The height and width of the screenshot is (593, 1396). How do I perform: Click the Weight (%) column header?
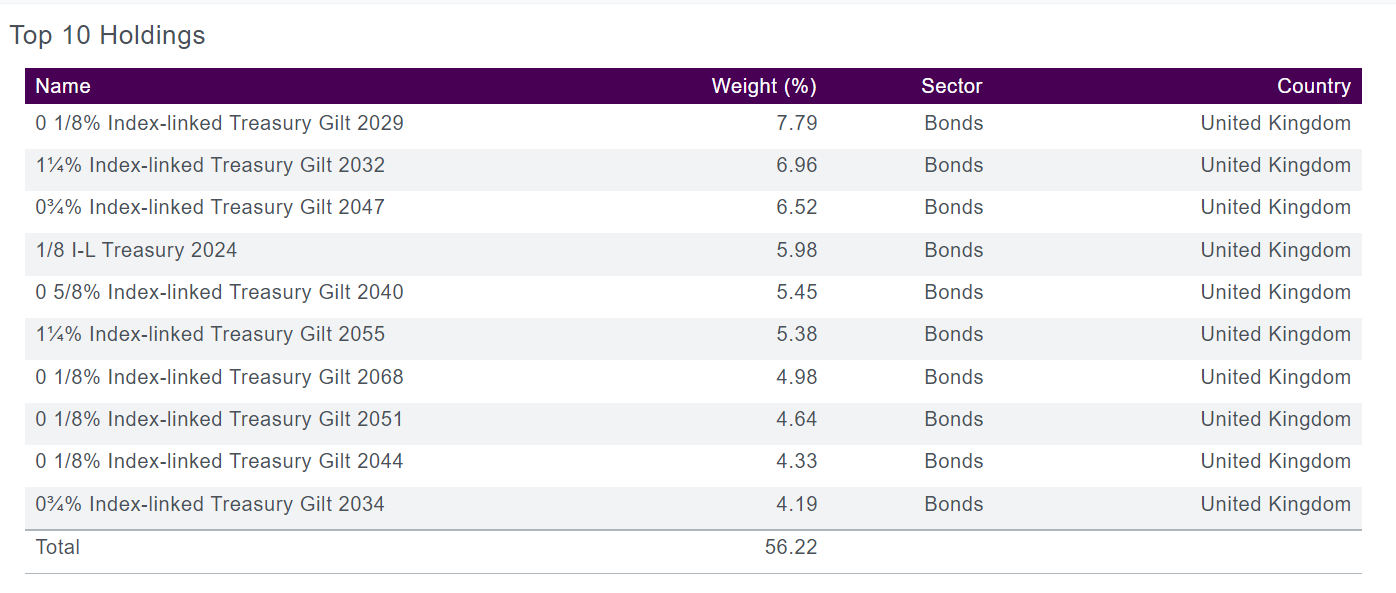click(x=764, y=86)
